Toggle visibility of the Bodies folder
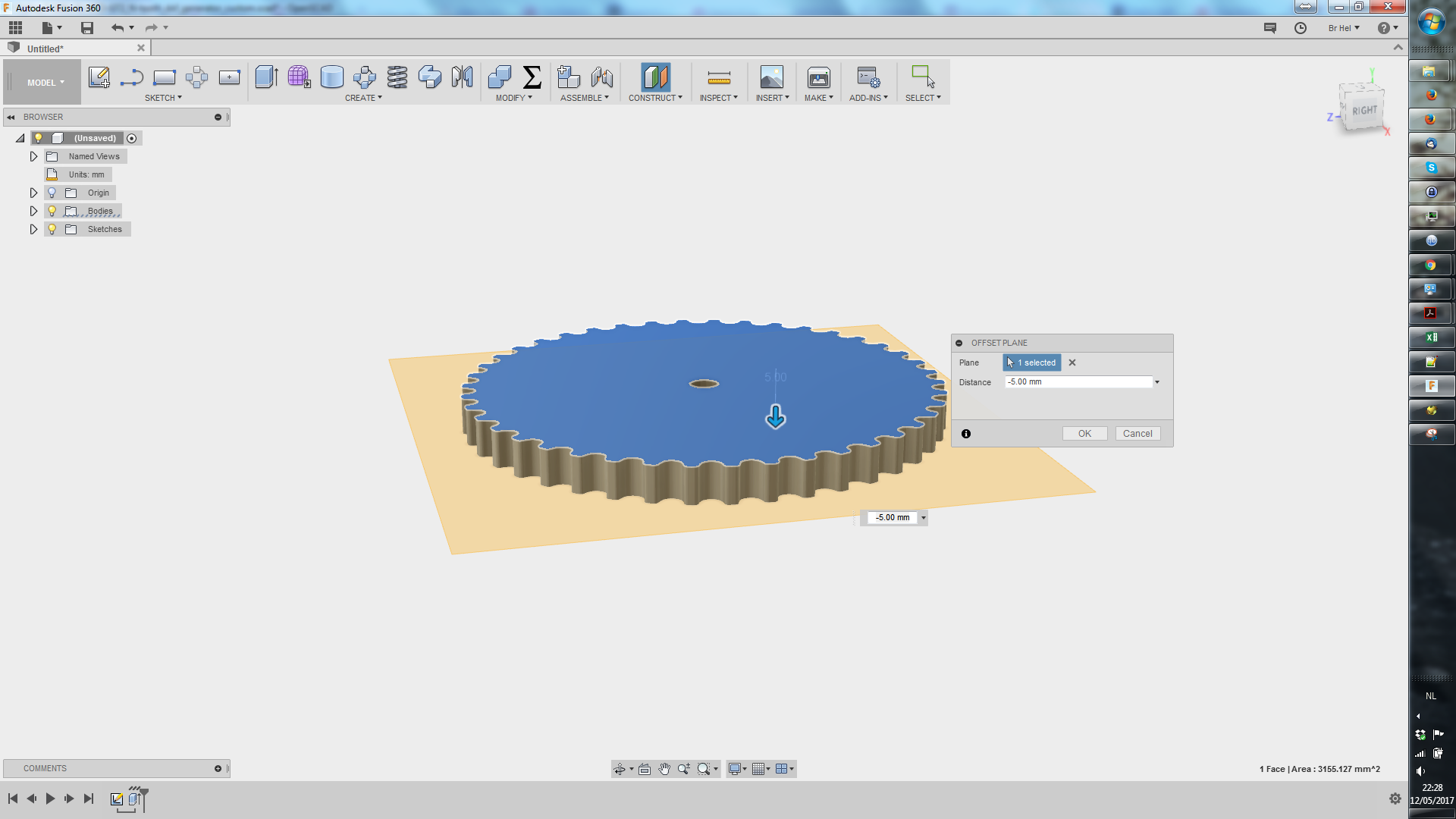The height and width of the screenshot is (819, 1456). point(52,211)
